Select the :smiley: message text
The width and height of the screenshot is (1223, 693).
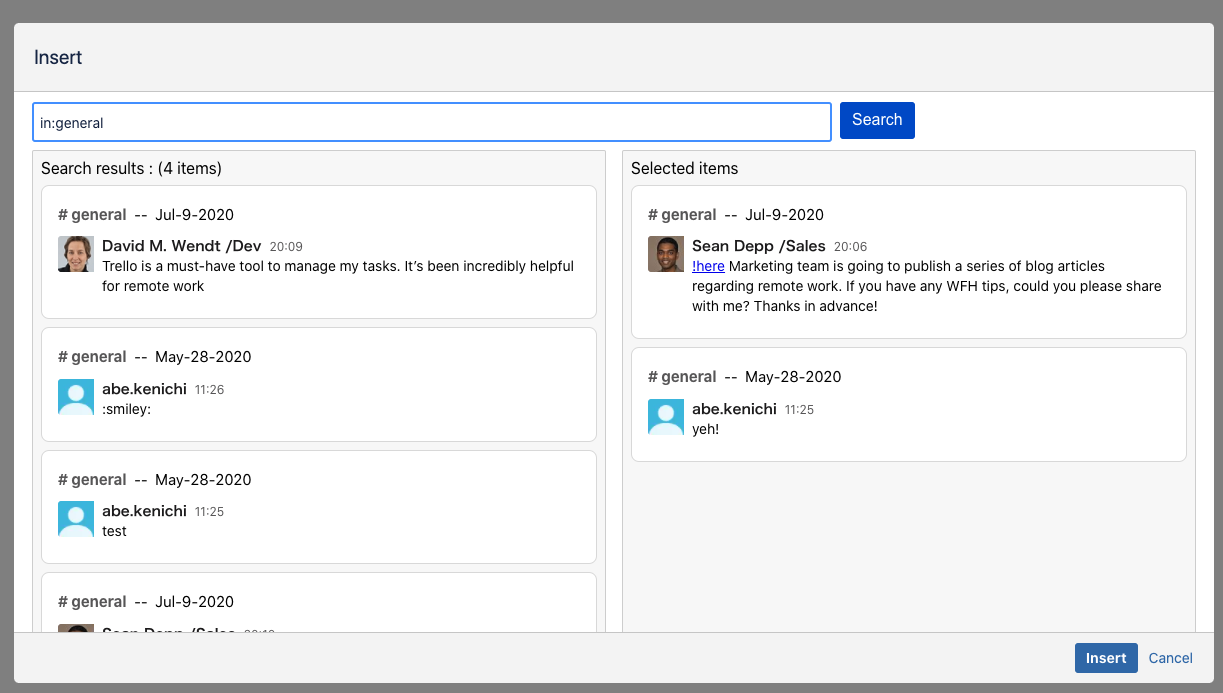tap(126, 409)
